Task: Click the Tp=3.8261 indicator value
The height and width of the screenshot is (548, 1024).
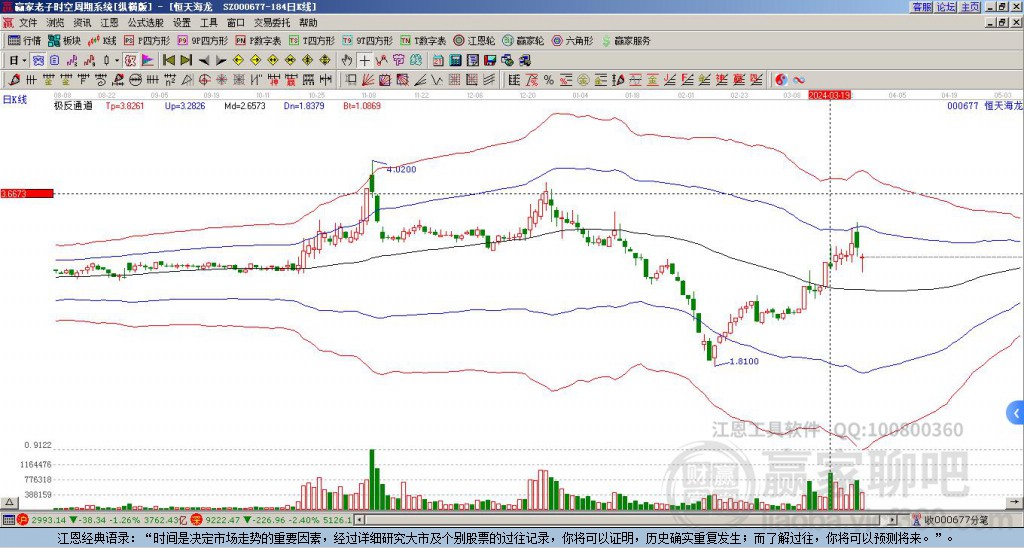Action: [125, 105]
